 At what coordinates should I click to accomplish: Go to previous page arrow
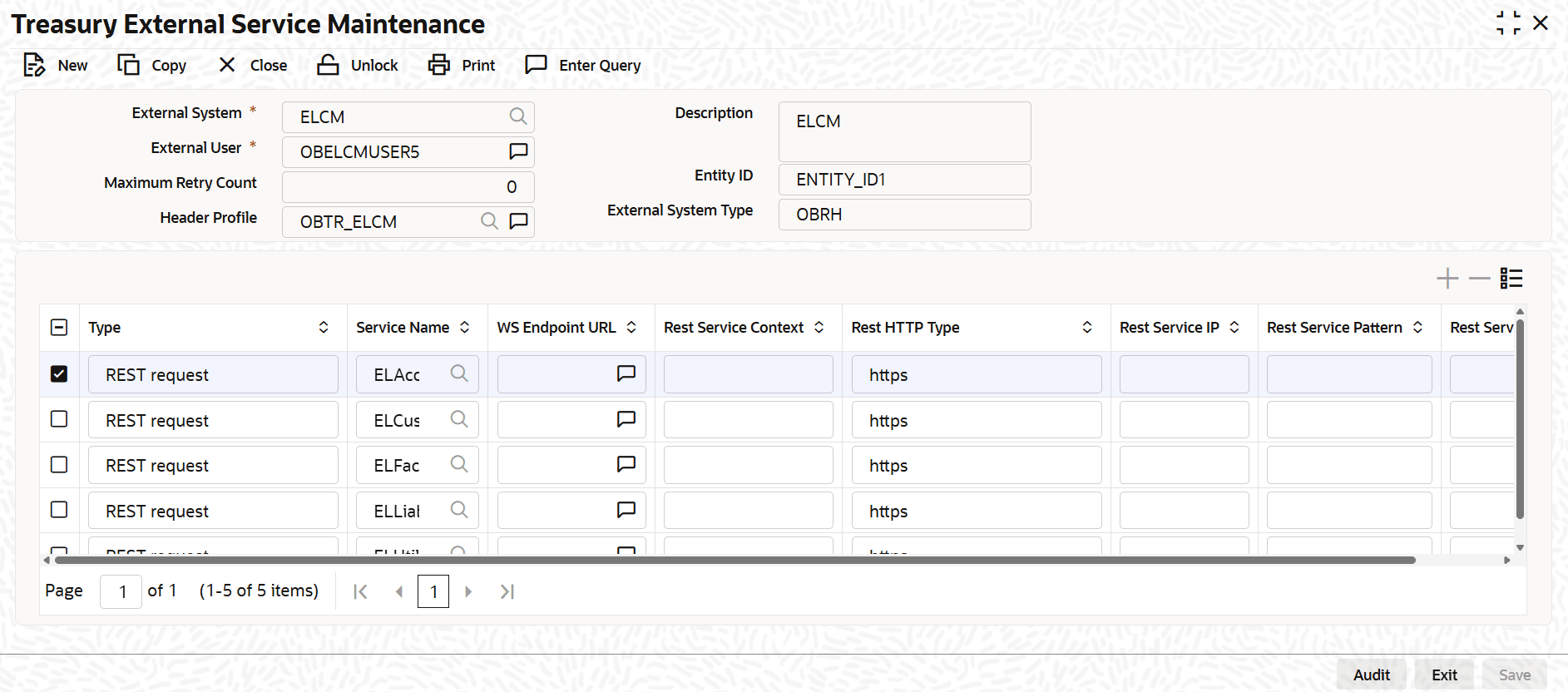[399, 591]
